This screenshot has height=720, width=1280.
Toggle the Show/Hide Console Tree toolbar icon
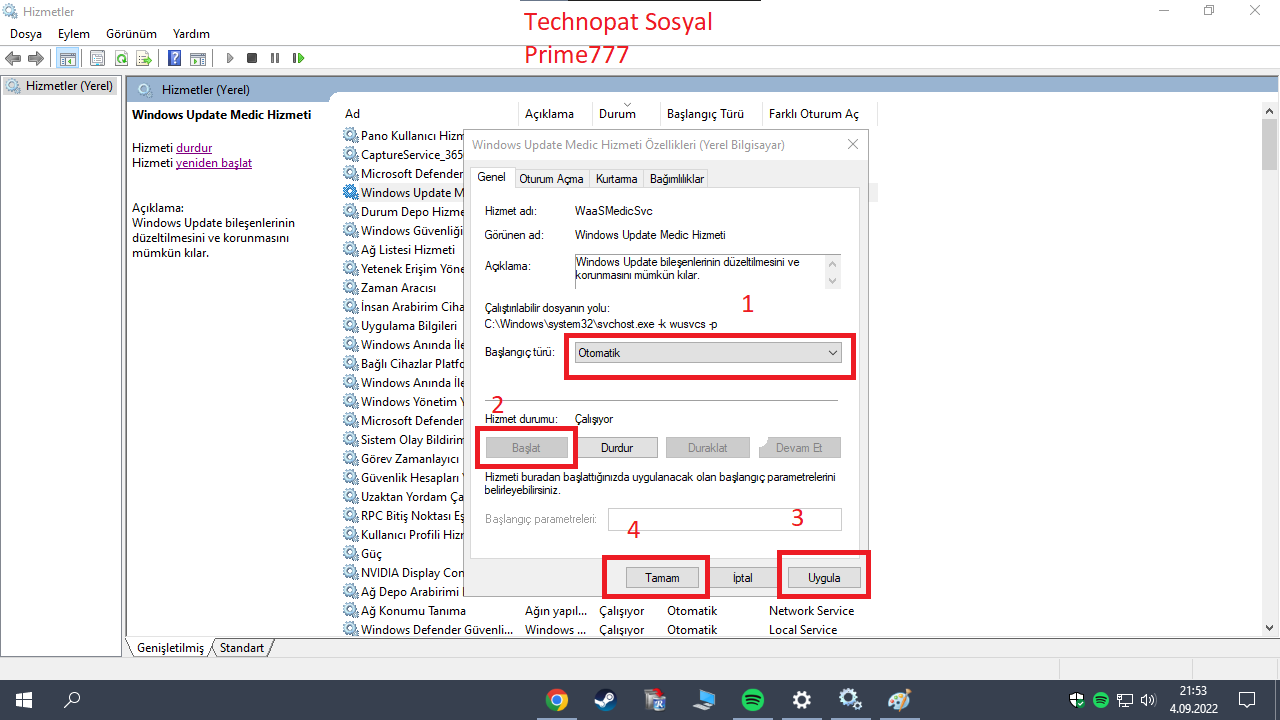pyautogui.click(x=68, y=58)
